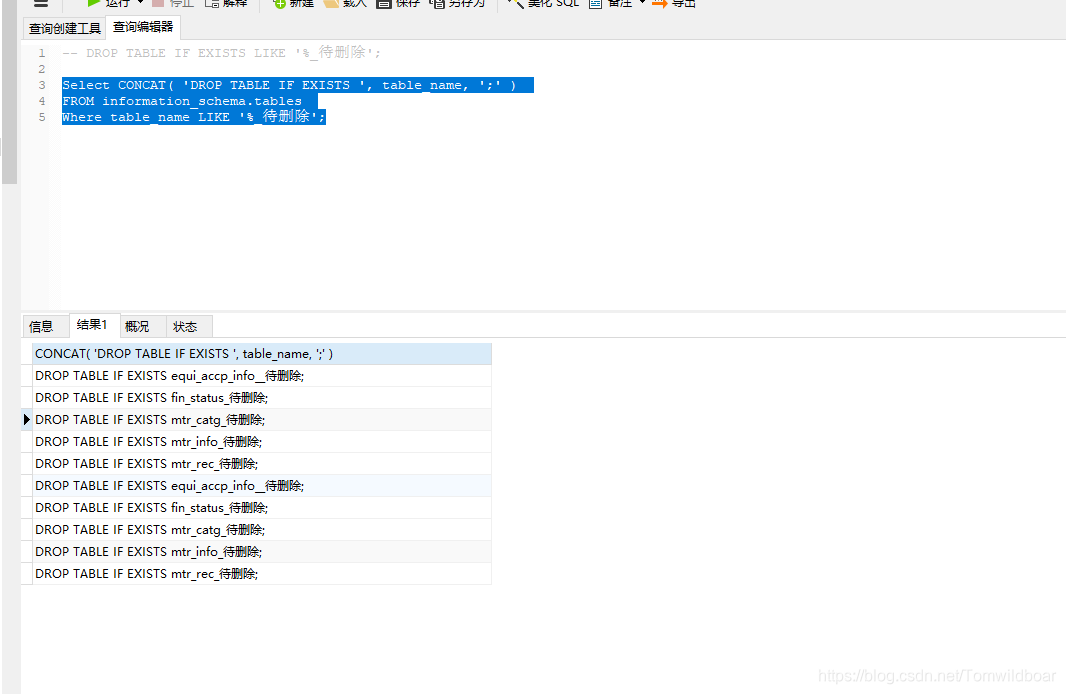The image size is (1066, 694).
Task: Select the 查询编辑器 tab
Action: point(143,27)
